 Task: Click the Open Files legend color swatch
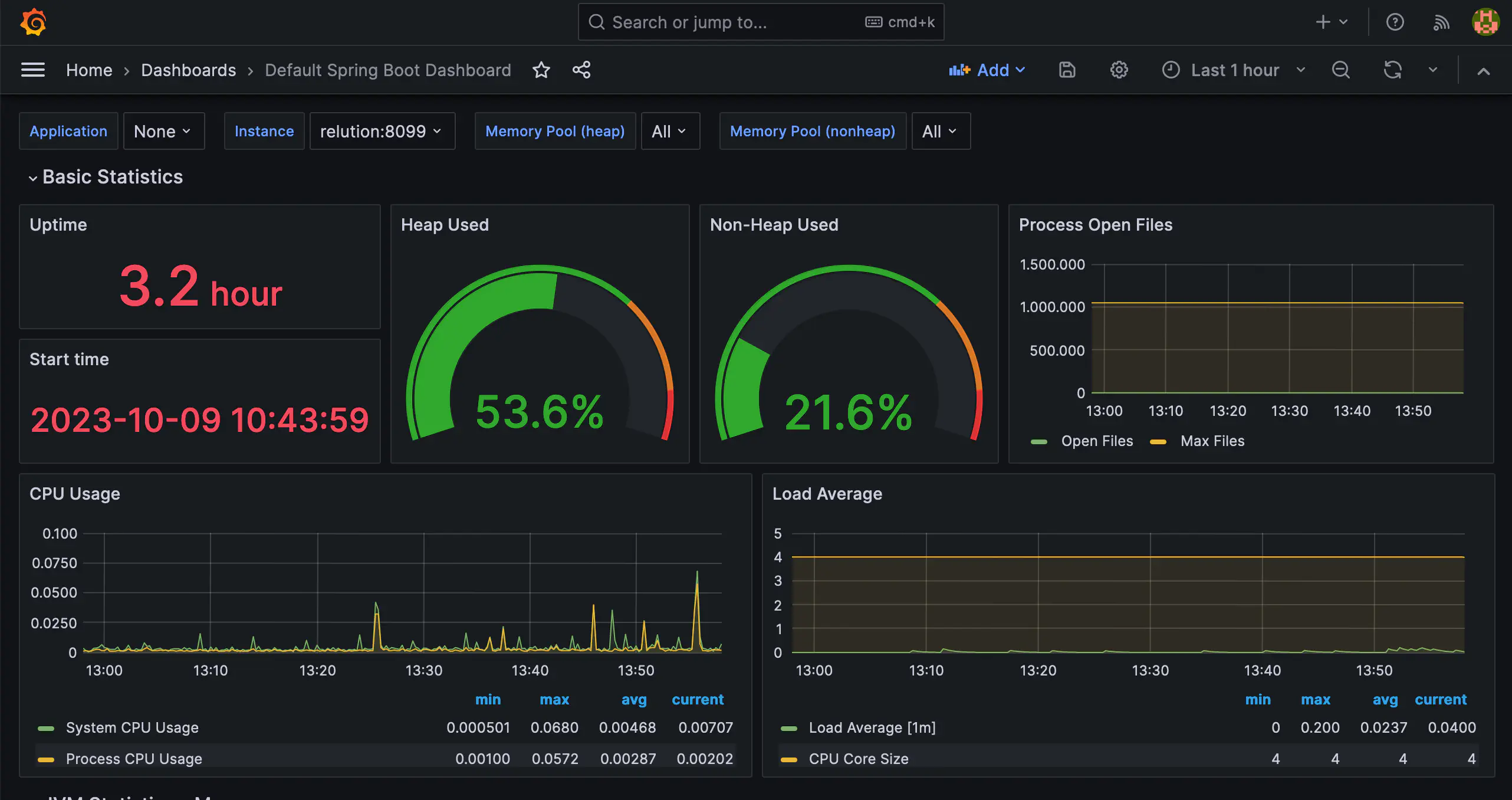(x=1039, y=441)
